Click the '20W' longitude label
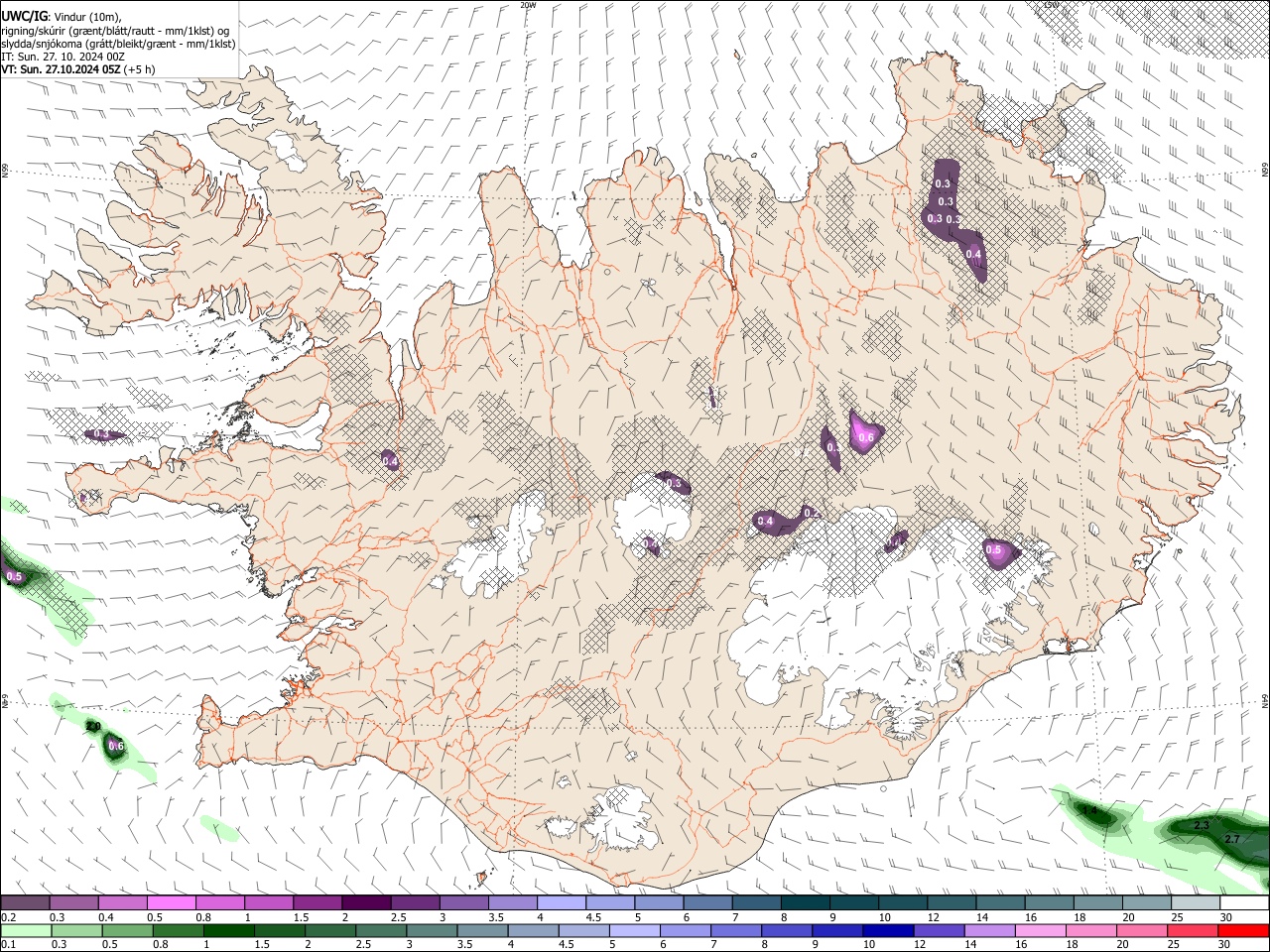Image resolution: width=1270 pixels, height=952 pixels. click(528, 5)
